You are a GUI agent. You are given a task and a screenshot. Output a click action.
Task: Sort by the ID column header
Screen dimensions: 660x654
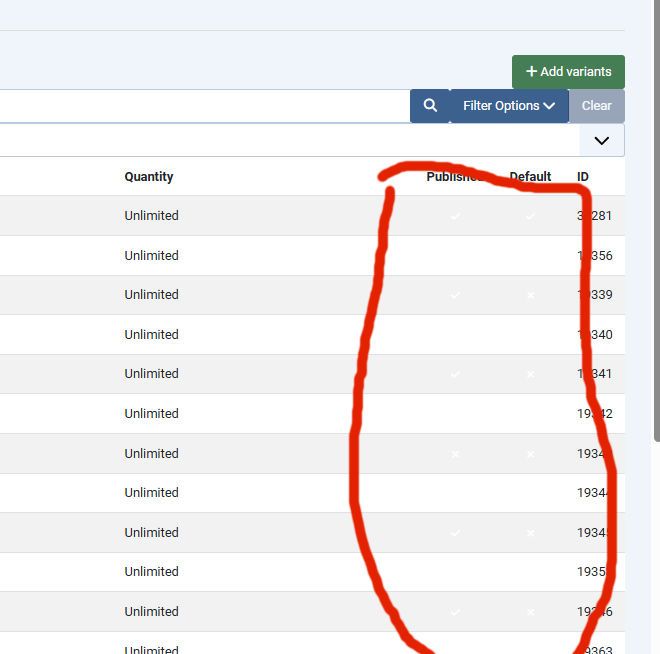583,176
